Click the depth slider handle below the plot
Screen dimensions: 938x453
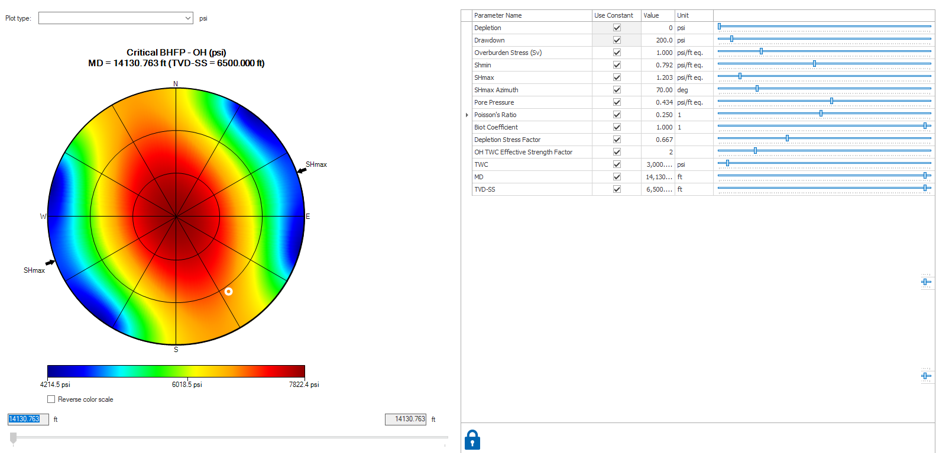pyautogui.click(x=13, y=438)
